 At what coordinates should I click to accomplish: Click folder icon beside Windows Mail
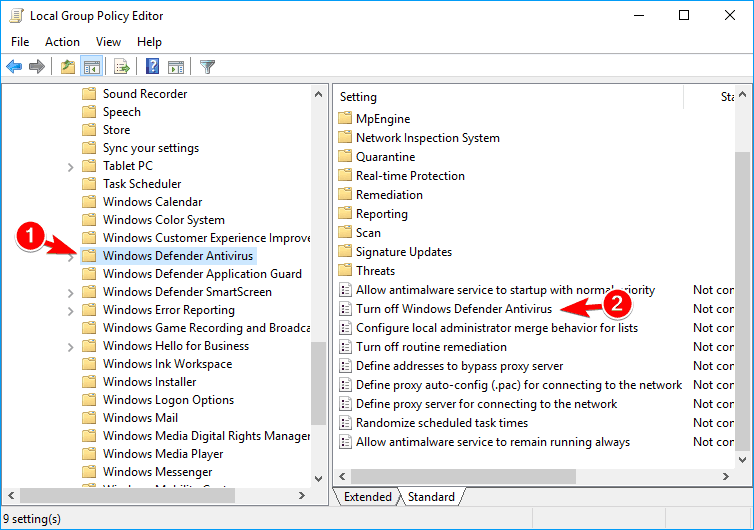[89, 417]
